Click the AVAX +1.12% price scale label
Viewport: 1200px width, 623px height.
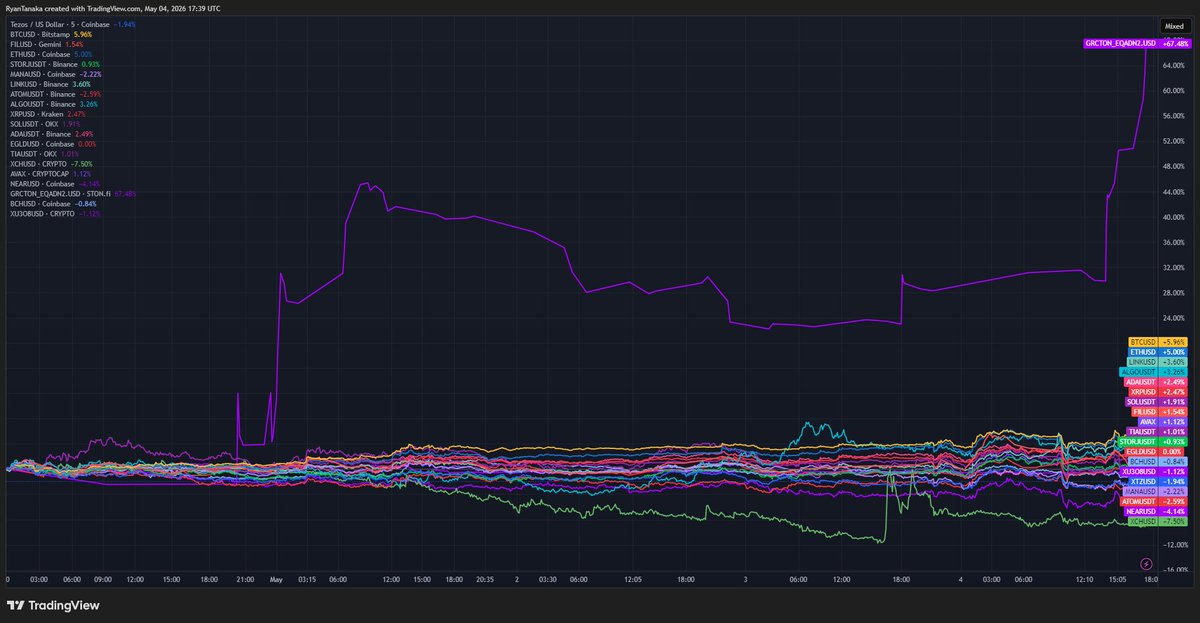click(1164, 422)
